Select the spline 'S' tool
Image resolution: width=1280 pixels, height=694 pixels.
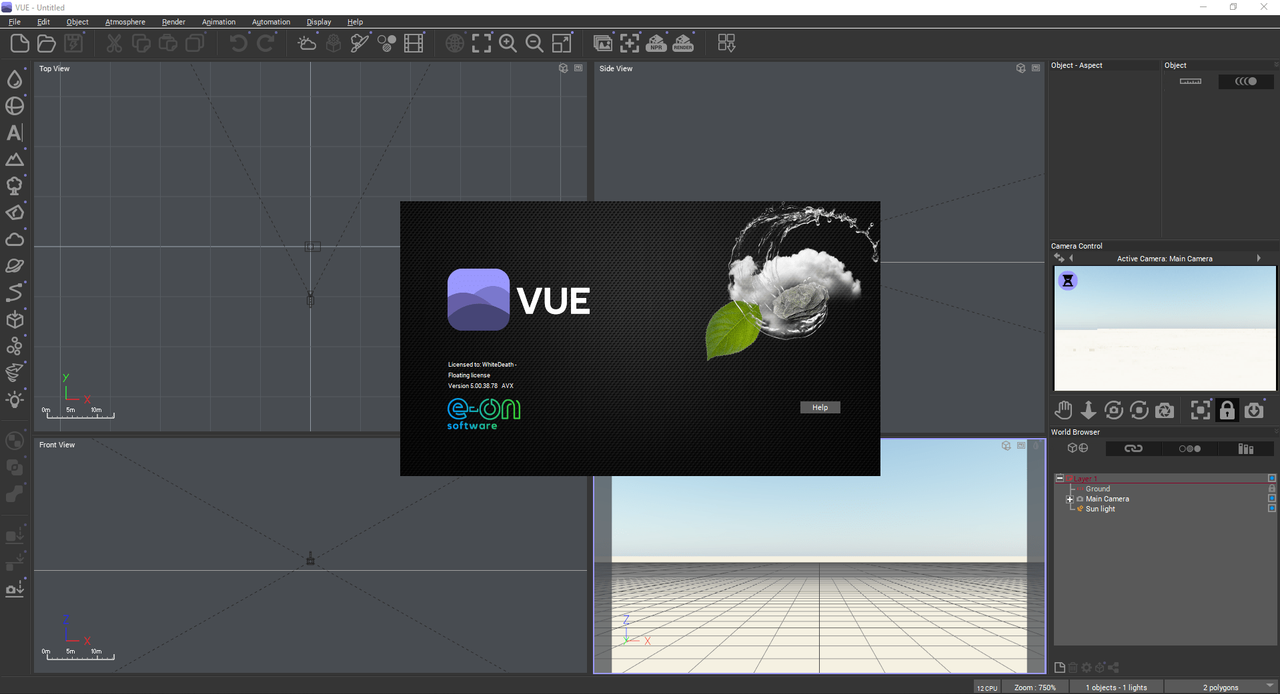[x=15, y=293]
